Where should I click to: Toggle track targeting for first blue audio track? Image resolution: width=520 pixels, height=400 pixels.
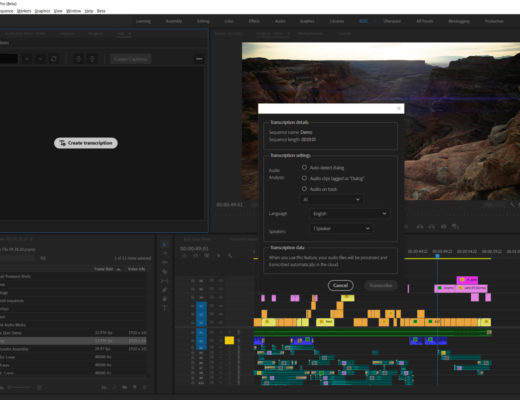click(x=201, y=332)
